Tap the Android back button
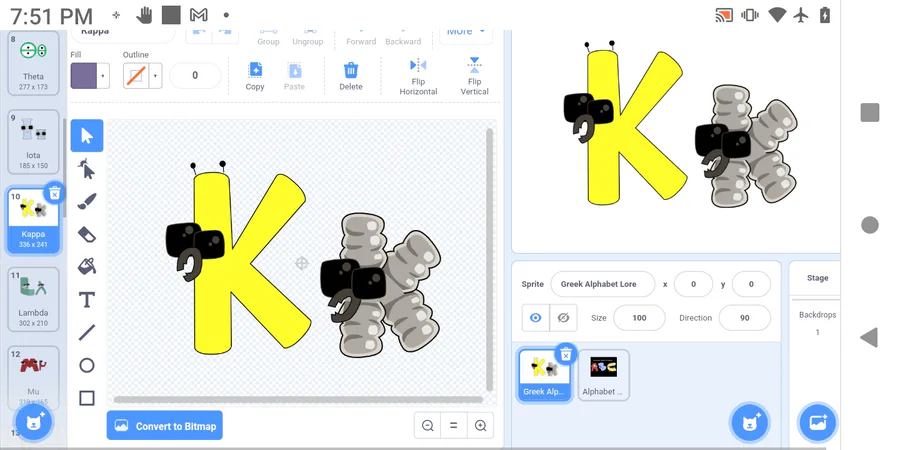This screenshot has width=900, height=450. [870, 338]
